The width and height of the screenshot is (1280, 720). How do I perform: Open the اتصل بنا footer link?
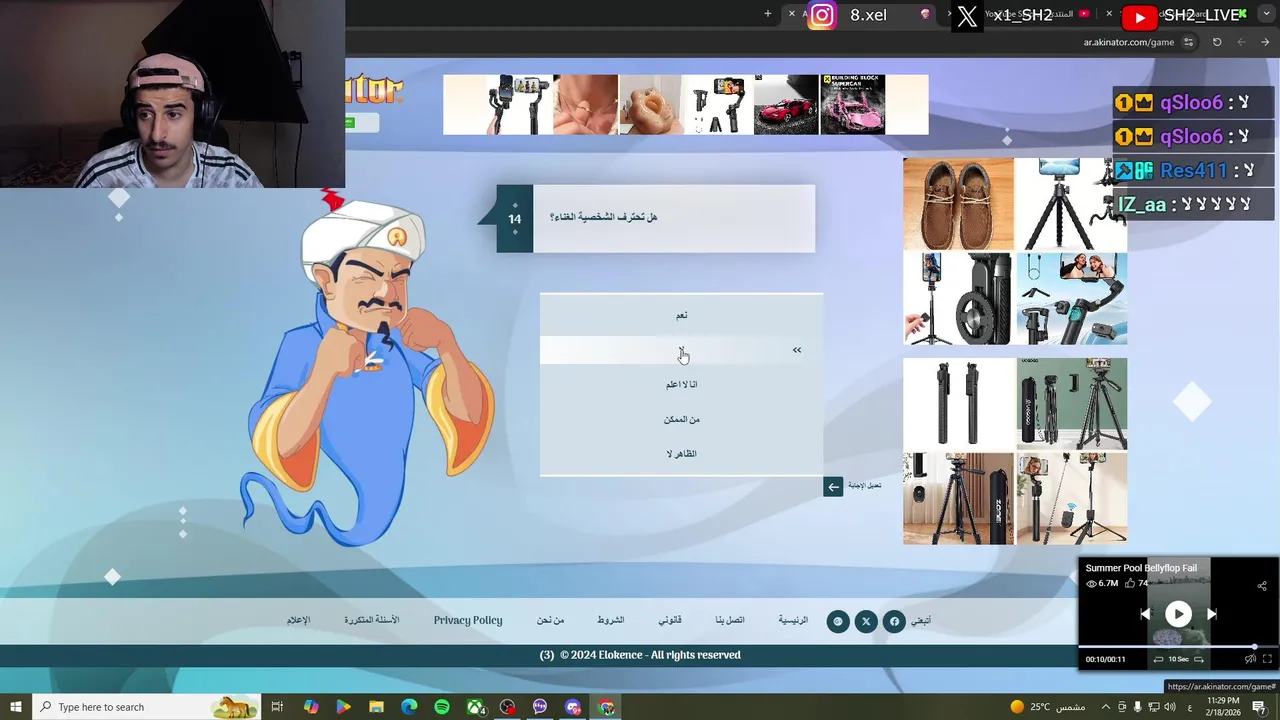click(730, 620)
